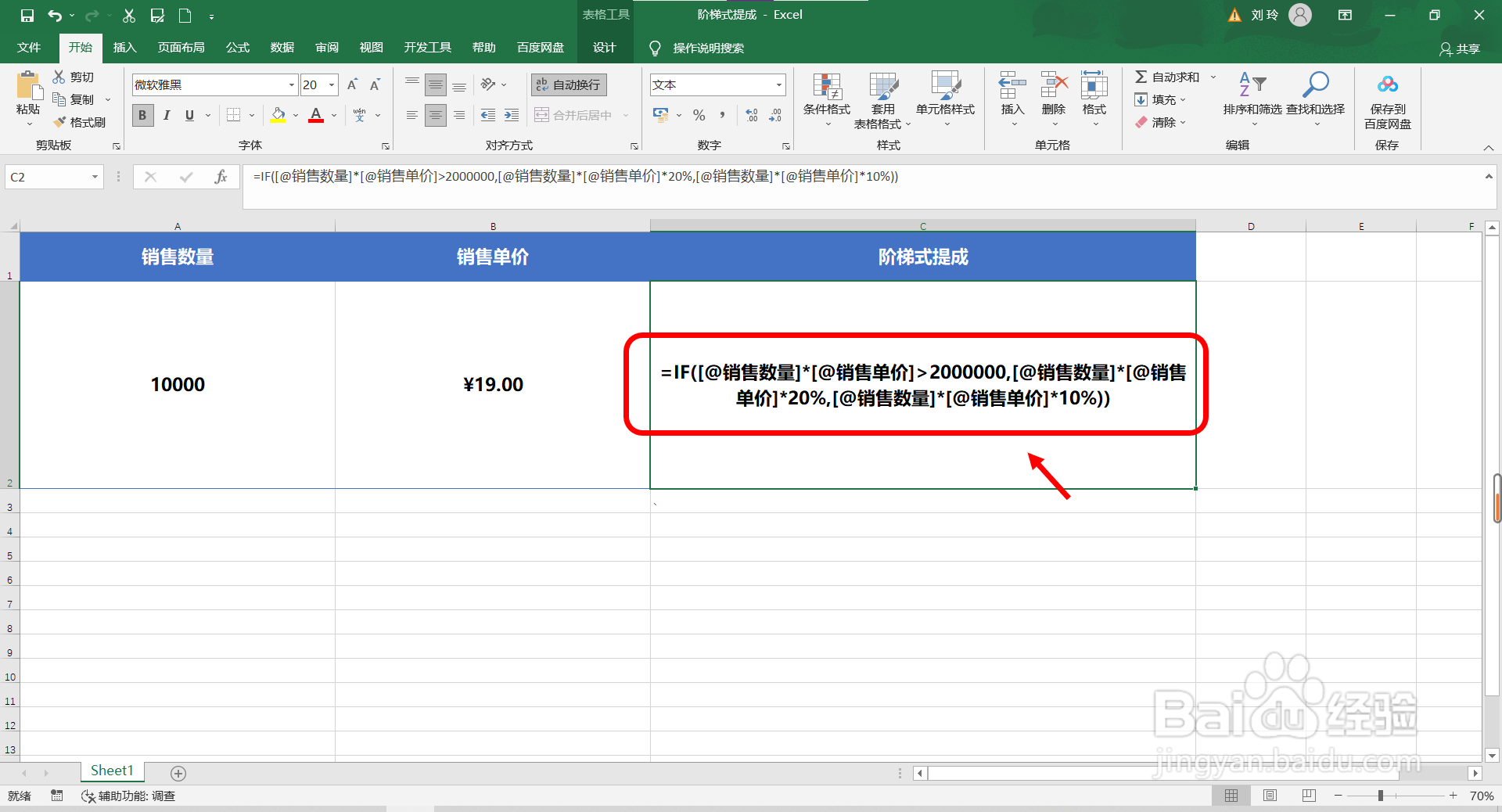Open Format as Table styles
1502x812 pixels.
click(883, 86)
